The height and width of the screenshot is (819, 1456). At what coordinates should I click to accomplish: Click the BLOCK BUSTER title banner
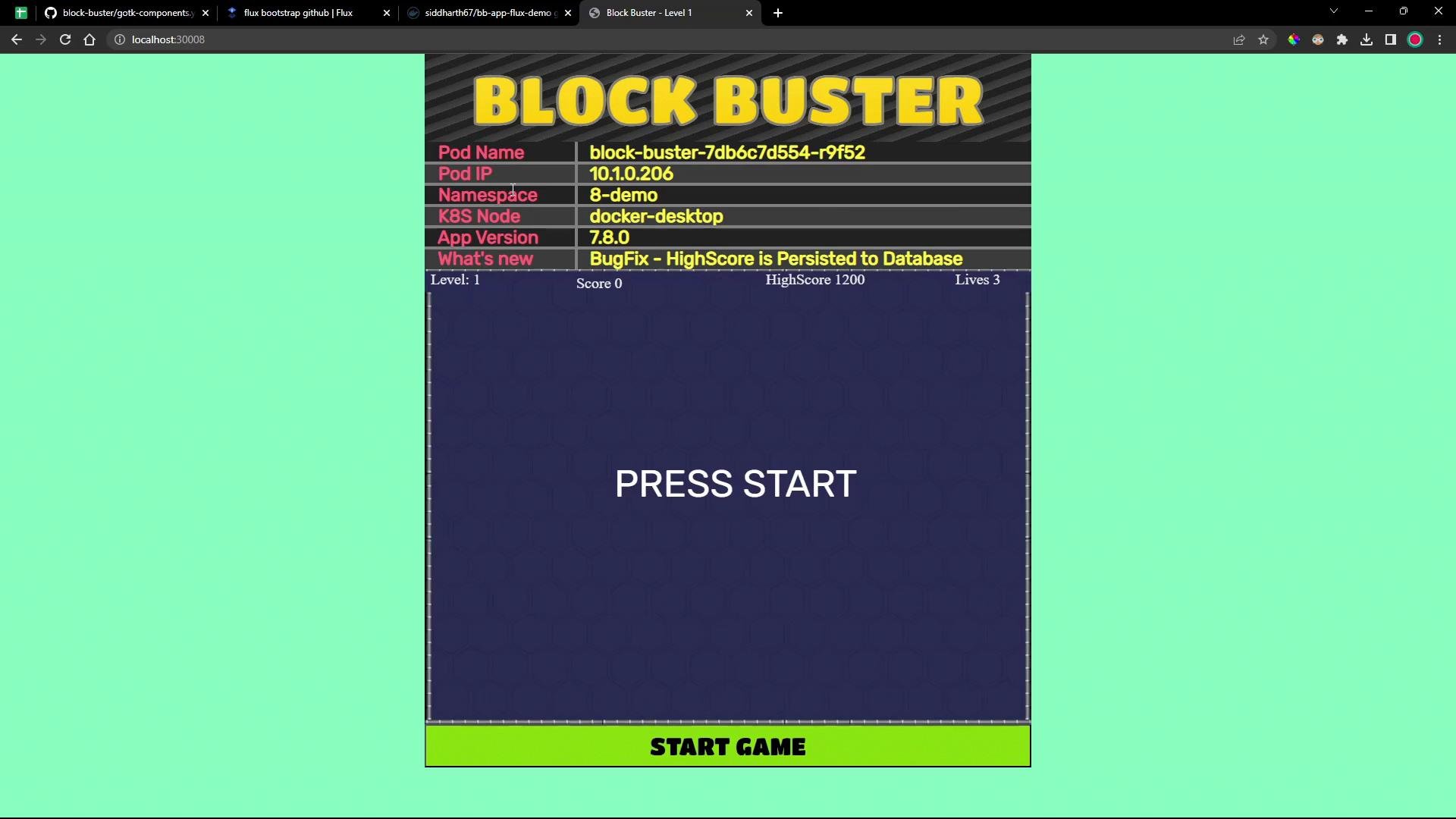728,99
